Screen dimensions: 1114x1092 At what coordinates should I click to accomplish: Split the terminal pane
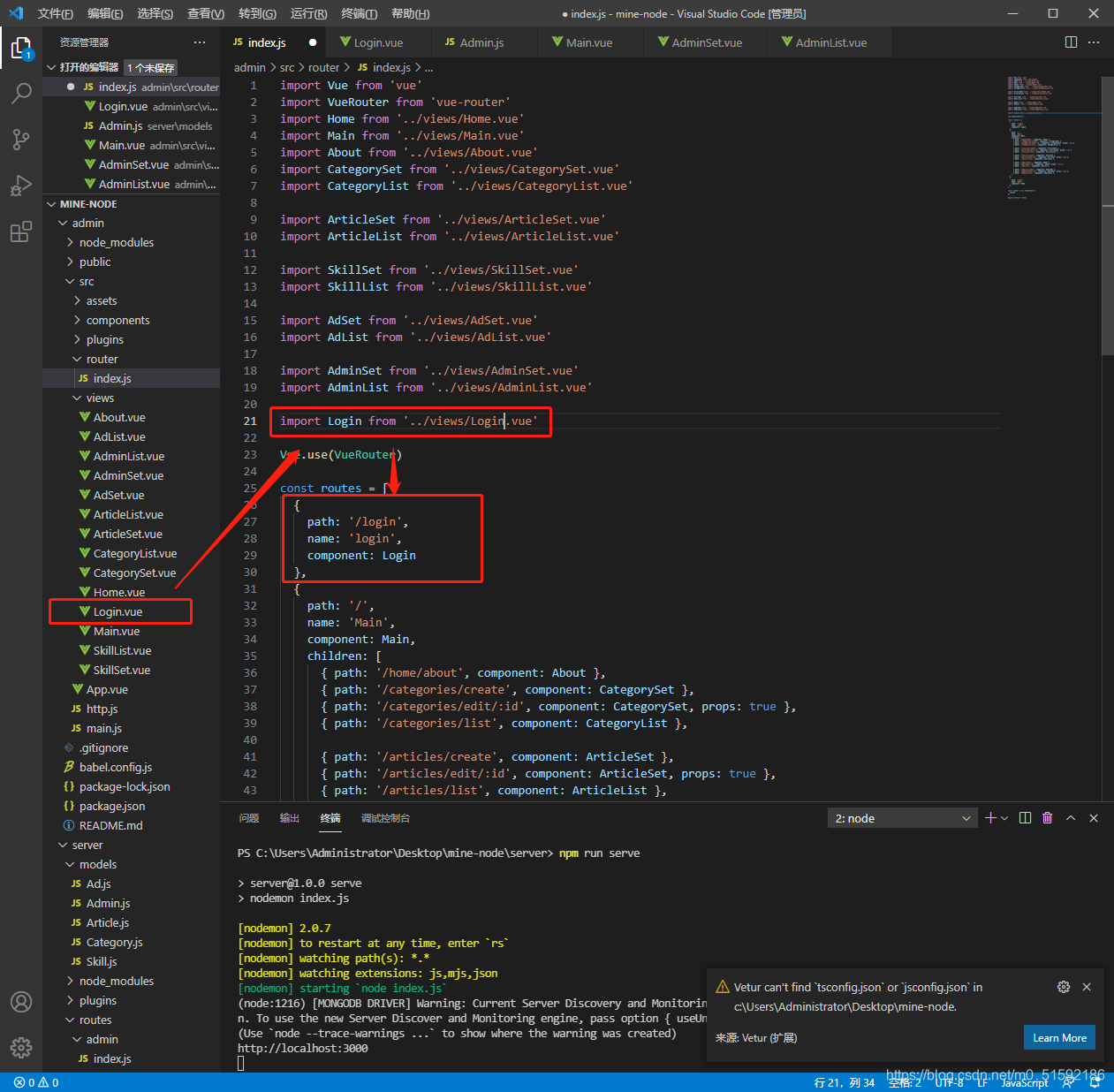(1025, 818)
